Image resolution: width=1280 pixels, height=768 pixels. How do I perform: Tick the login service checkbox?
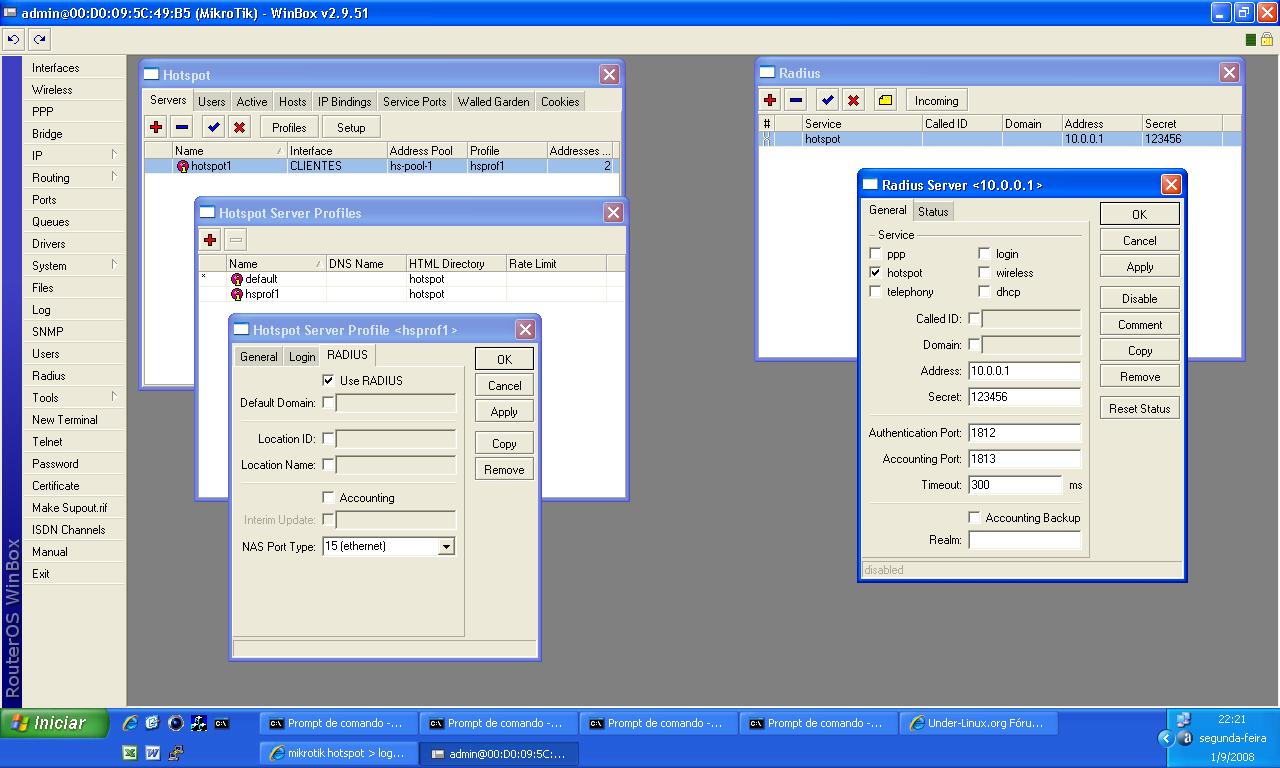pyautogui.click(x=984, y=254)
